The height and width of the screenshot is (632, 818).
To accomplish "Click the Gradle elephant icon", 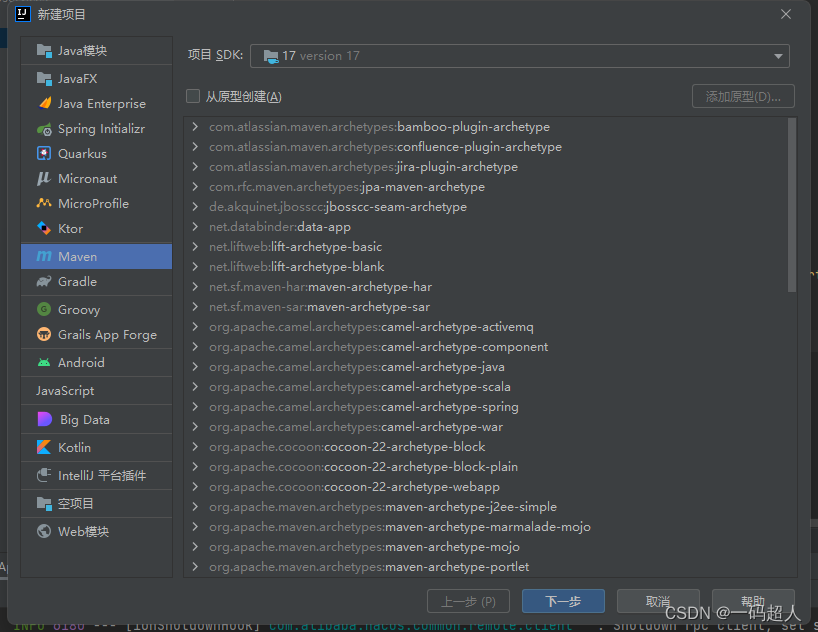I will pyautogui.click(x=44, y=282).
